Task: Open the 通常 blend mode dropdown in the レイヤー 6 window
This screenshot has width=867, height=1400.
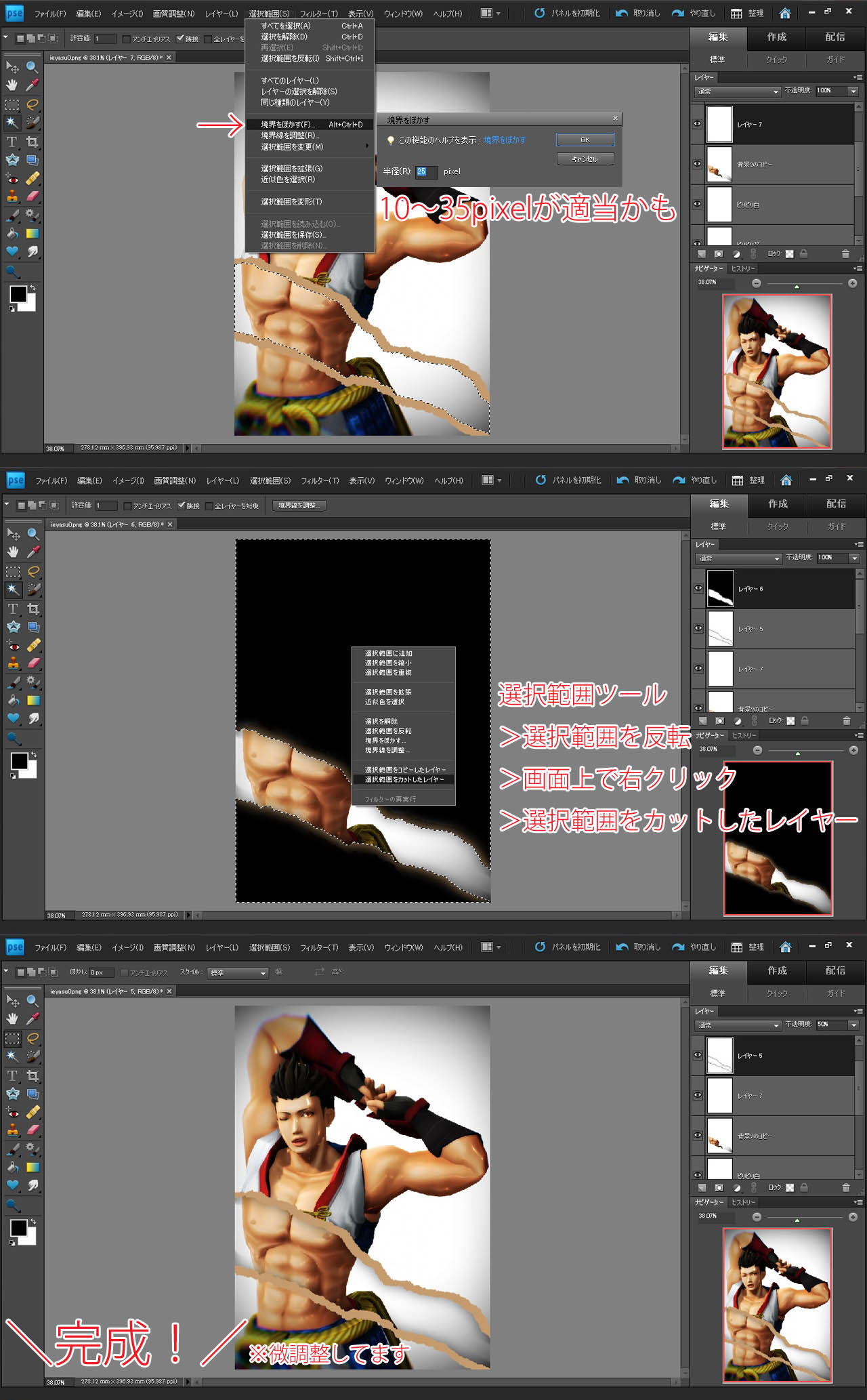Action: [x=739, y=558]
